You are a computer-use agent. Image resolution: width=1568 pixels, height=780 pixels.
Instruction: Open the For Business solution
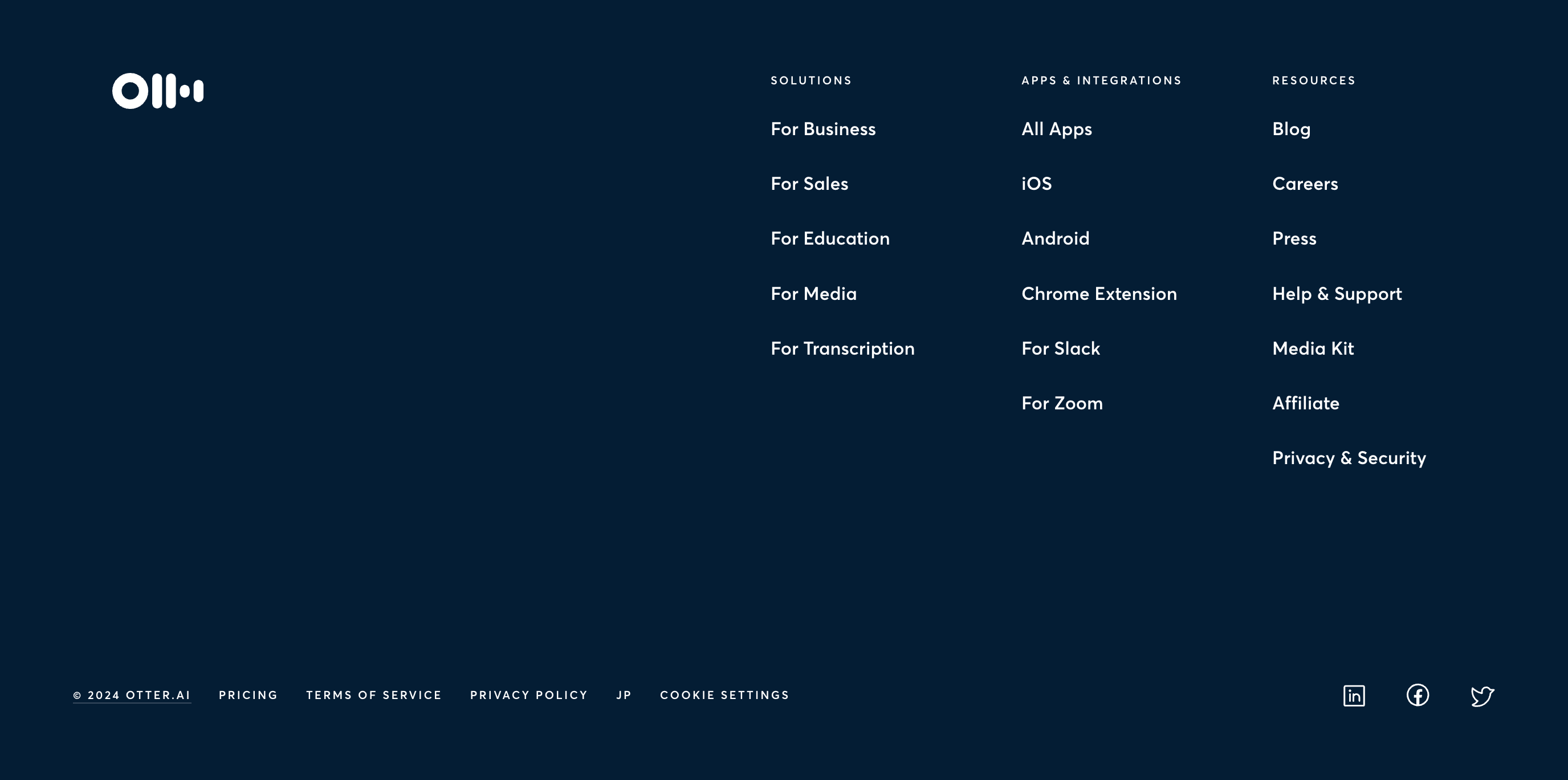tap(823, 129)
